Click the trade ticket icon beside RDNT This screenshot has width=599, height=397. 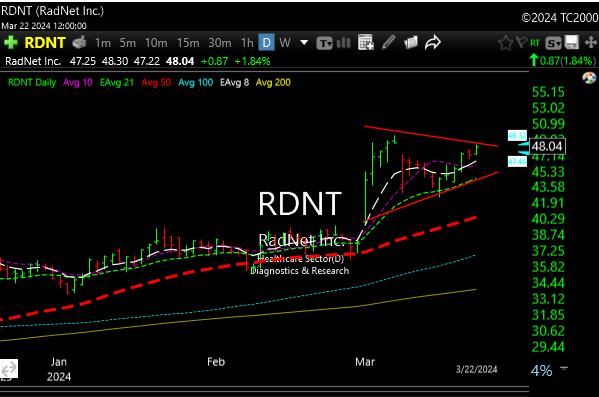click(x=79, y=42)
